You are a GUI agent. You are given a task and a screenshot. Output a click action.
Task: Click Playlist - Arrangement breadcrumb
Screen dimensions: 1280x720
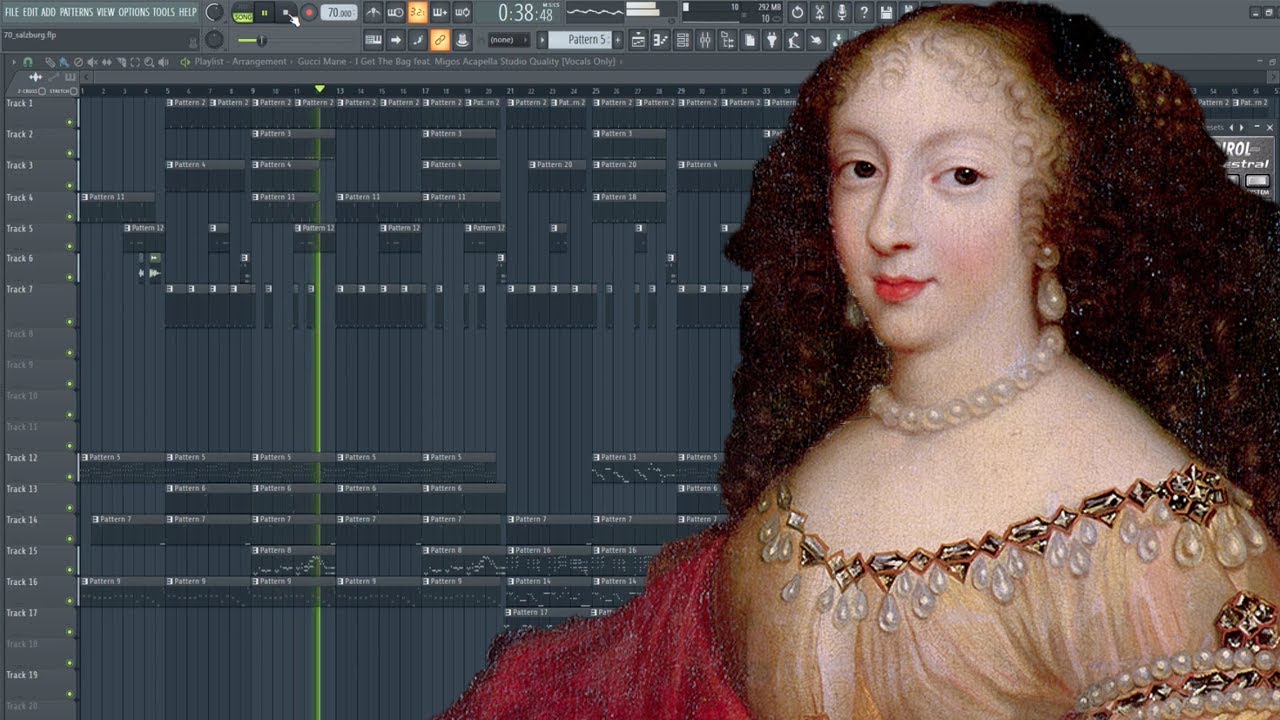240,62
